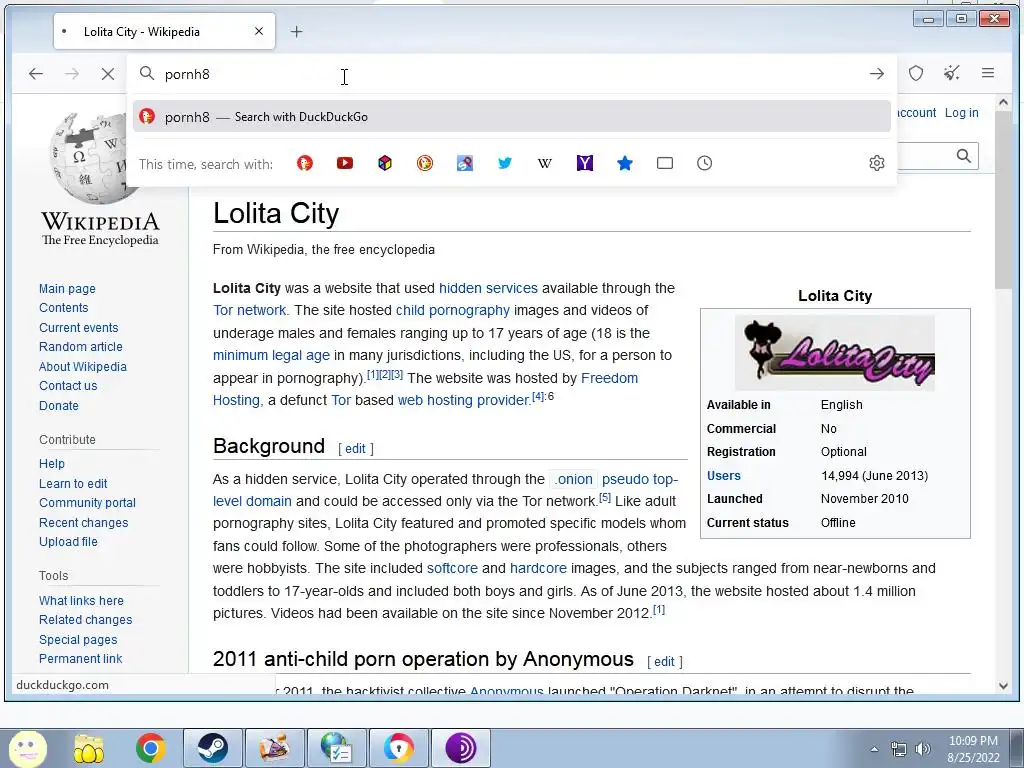Click the New Identity broom icon
Viewport: 1024px width, 768px height.
[952, 73]
